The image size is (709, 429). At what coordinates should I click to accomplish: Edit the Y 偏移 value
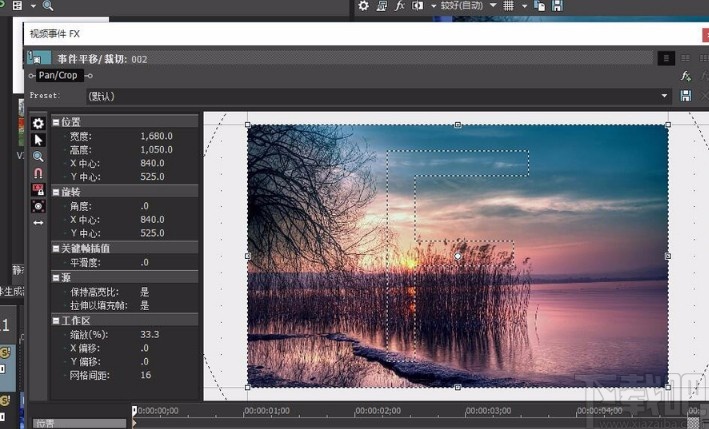click(145, 362)
